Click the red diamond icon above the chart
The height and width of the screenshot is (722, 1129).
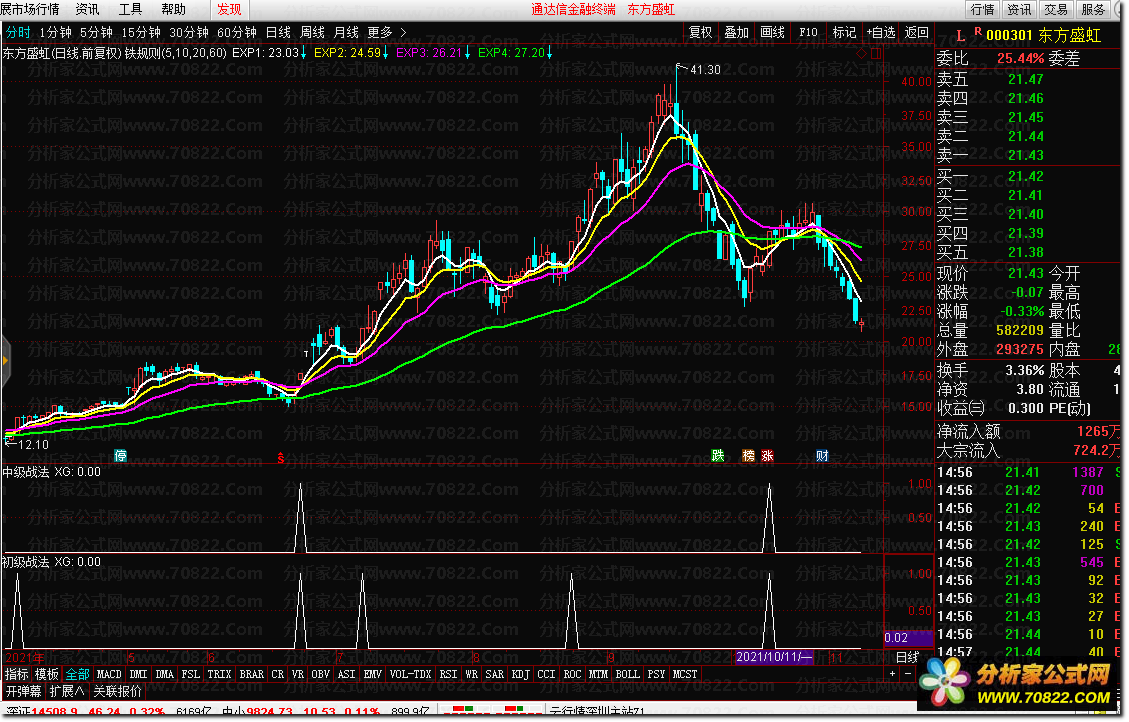click(x=861, y=53)
